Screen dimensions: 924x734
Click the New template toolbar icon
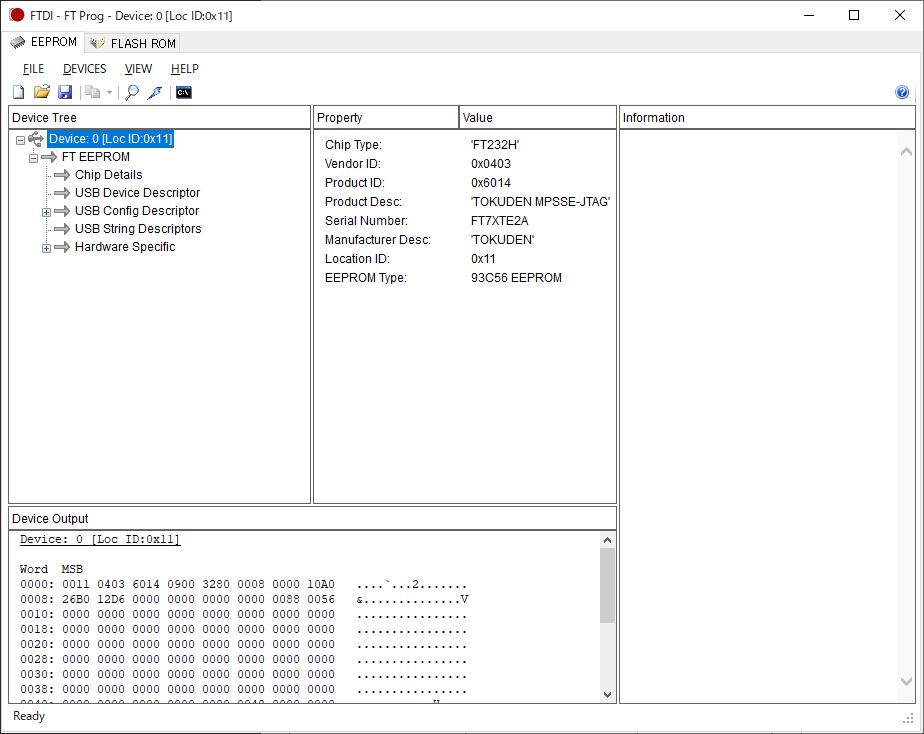click(18, 93)
